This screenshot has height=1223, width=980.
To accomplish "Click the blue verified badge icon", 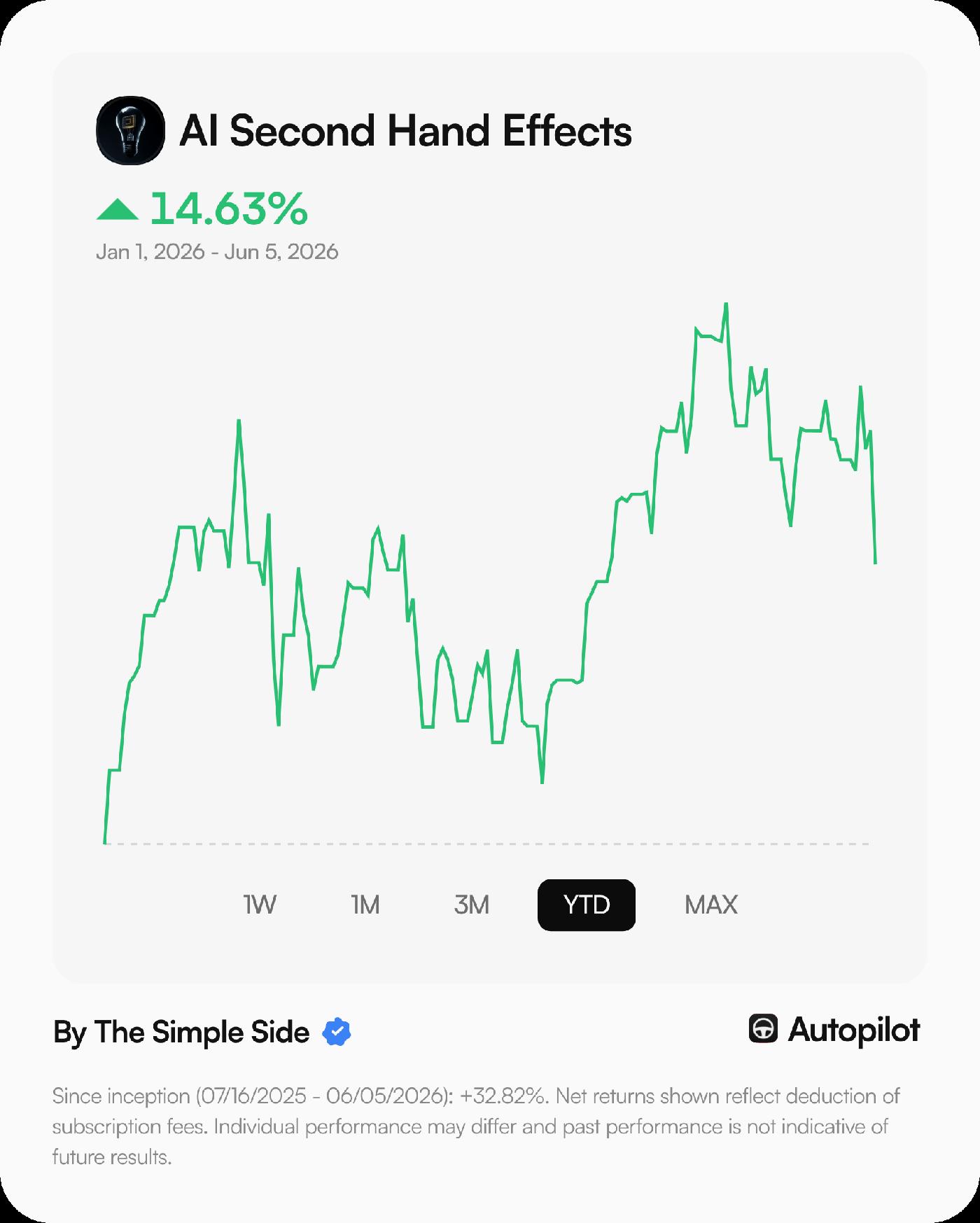I will coord(337,1032).
